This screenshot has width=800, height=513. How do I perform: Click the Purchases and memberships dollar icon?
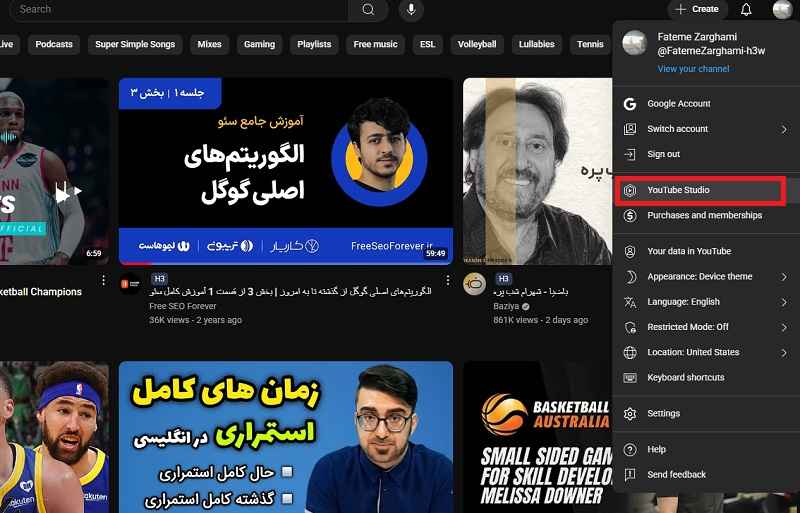point(630,215)
